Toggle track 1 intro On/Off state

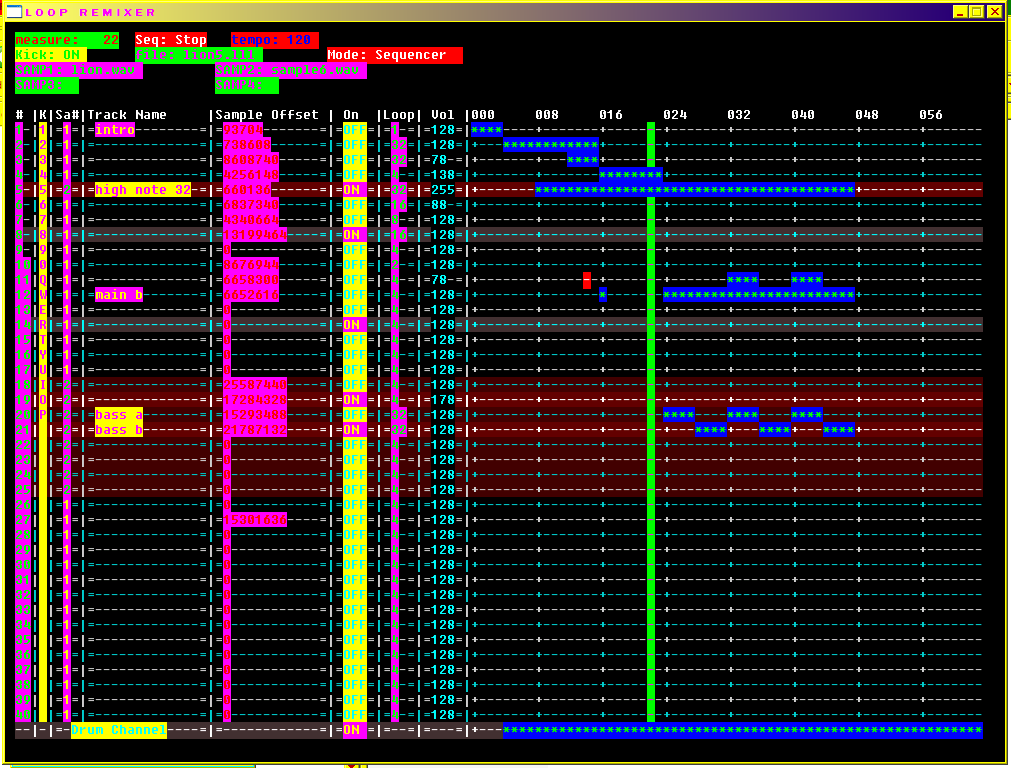354,130
